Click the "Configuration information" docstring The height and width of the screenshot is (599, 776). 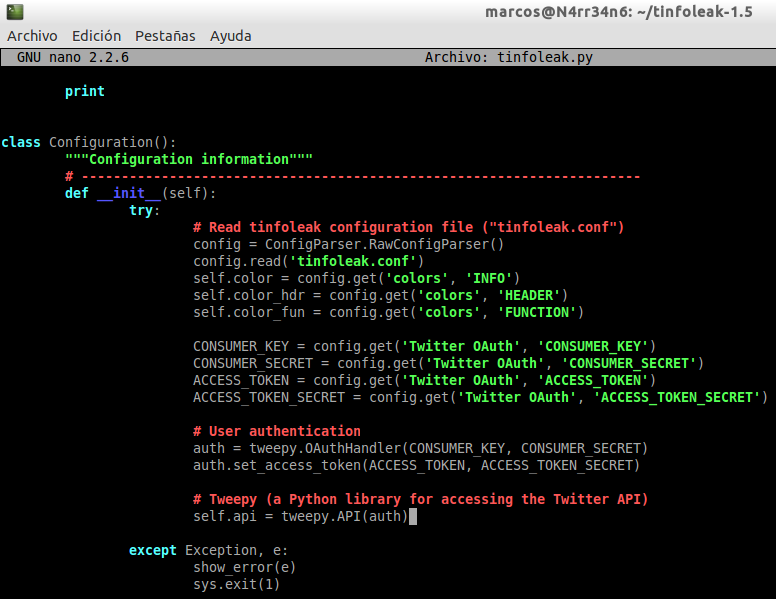click(189, 159)
